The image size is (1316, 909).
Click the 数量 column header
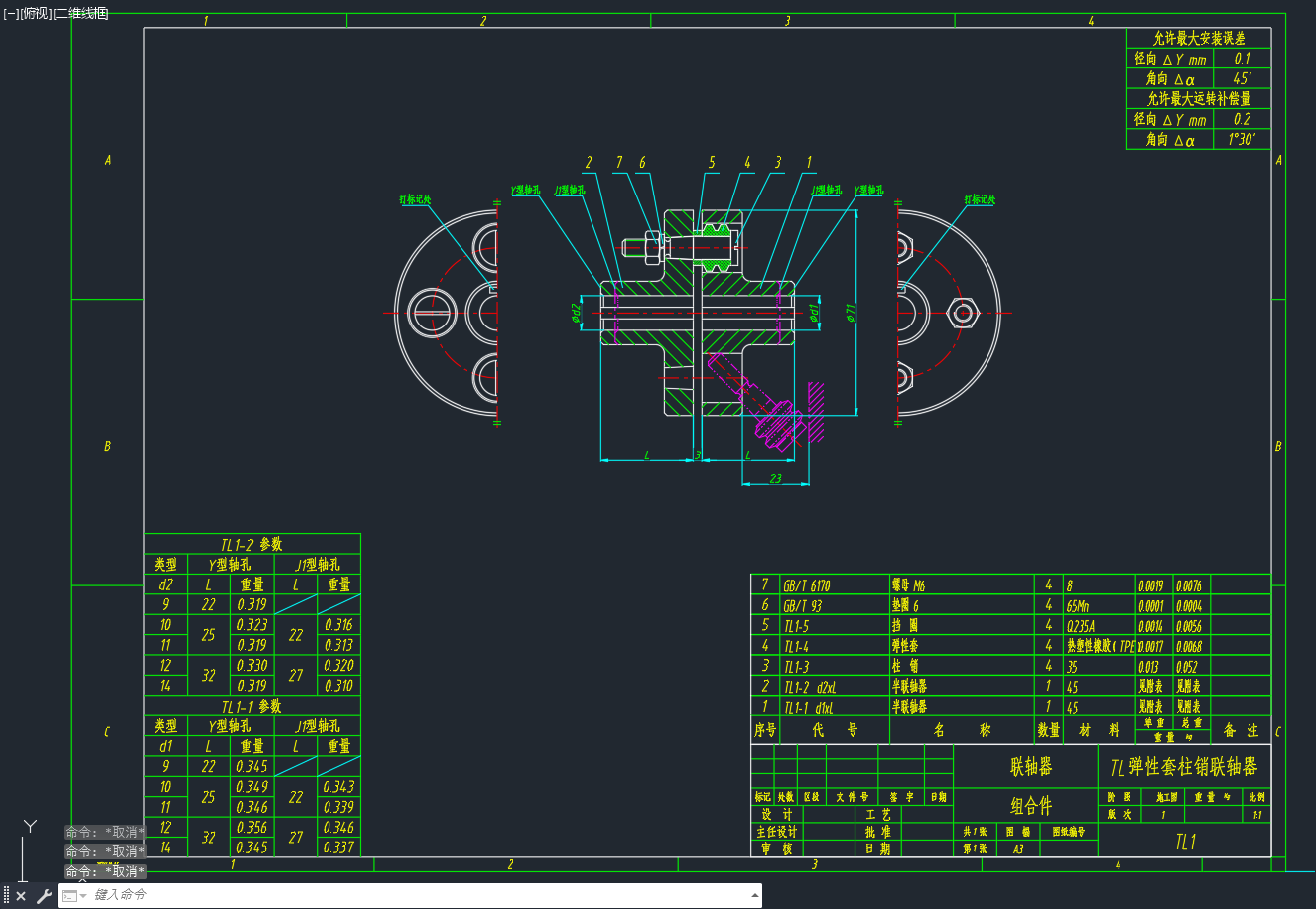(1049, 730)
